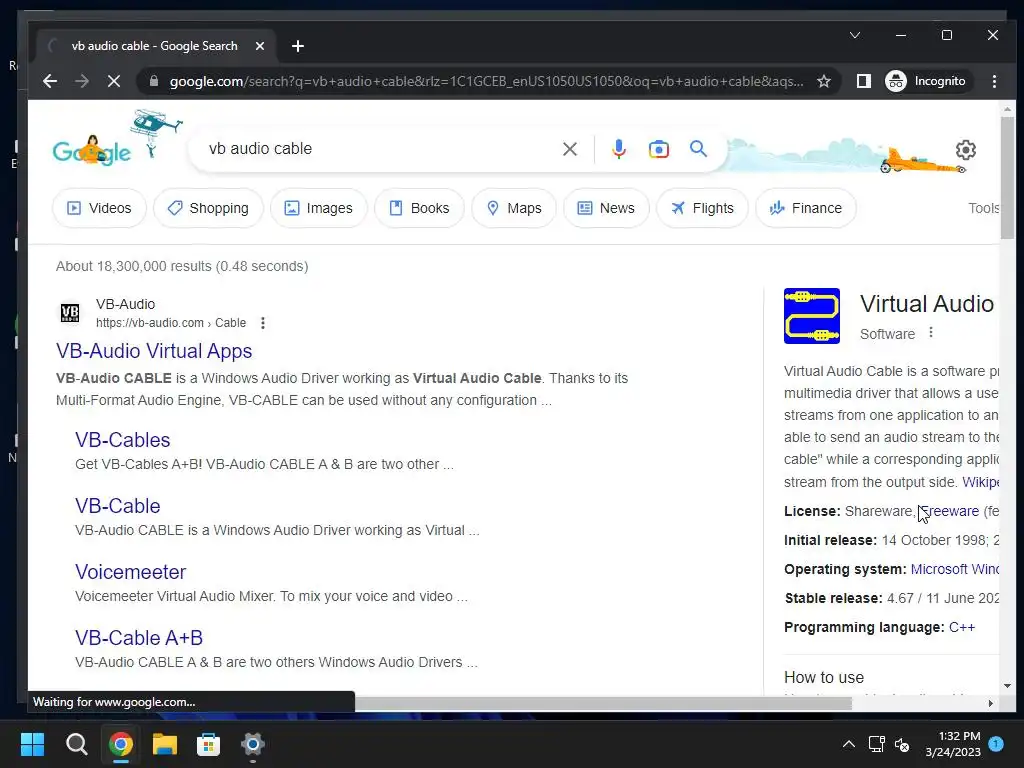Open Finance filter chip

click(x=805, y=208)
